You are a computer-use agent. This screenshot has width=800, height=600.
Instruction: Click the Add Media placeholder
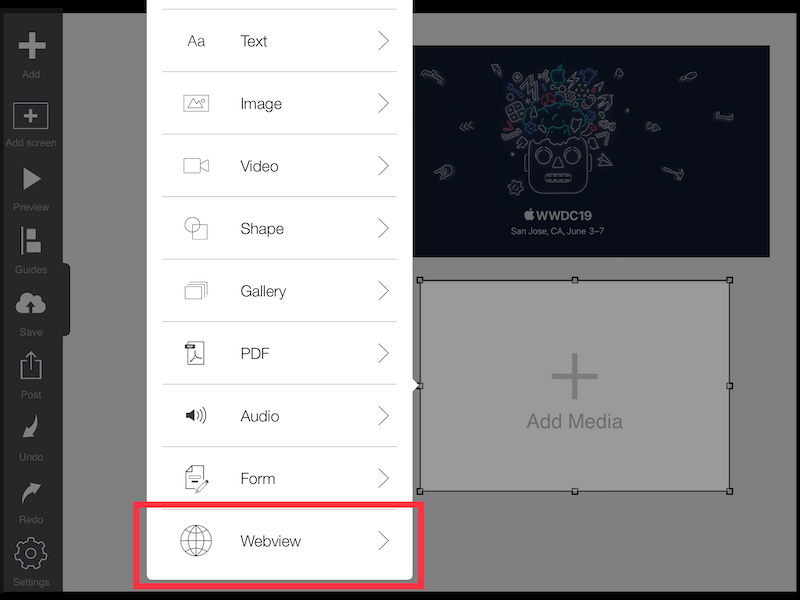point(574,386)
